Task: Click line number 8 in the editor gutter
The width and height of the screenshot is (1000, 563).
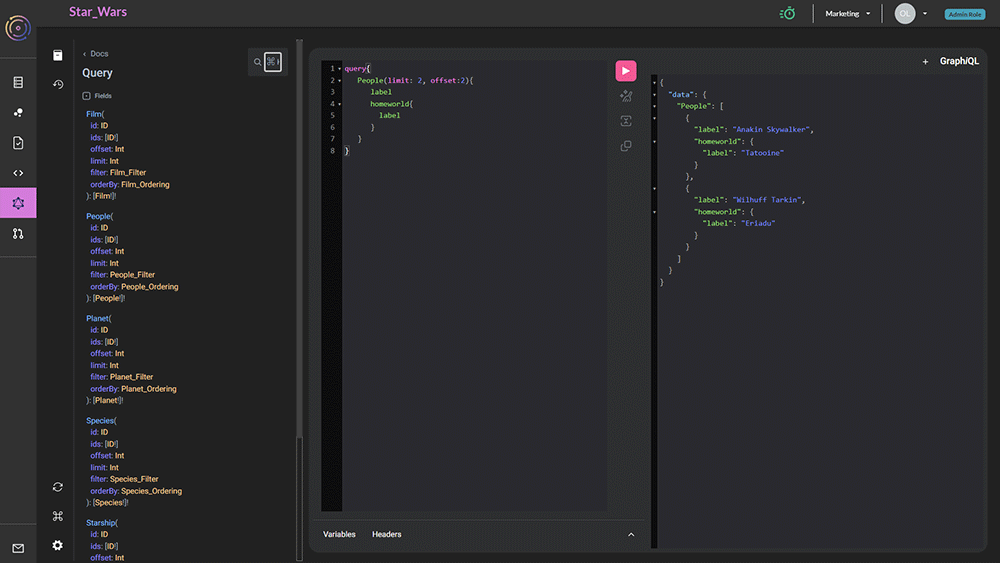Action: 332,151
